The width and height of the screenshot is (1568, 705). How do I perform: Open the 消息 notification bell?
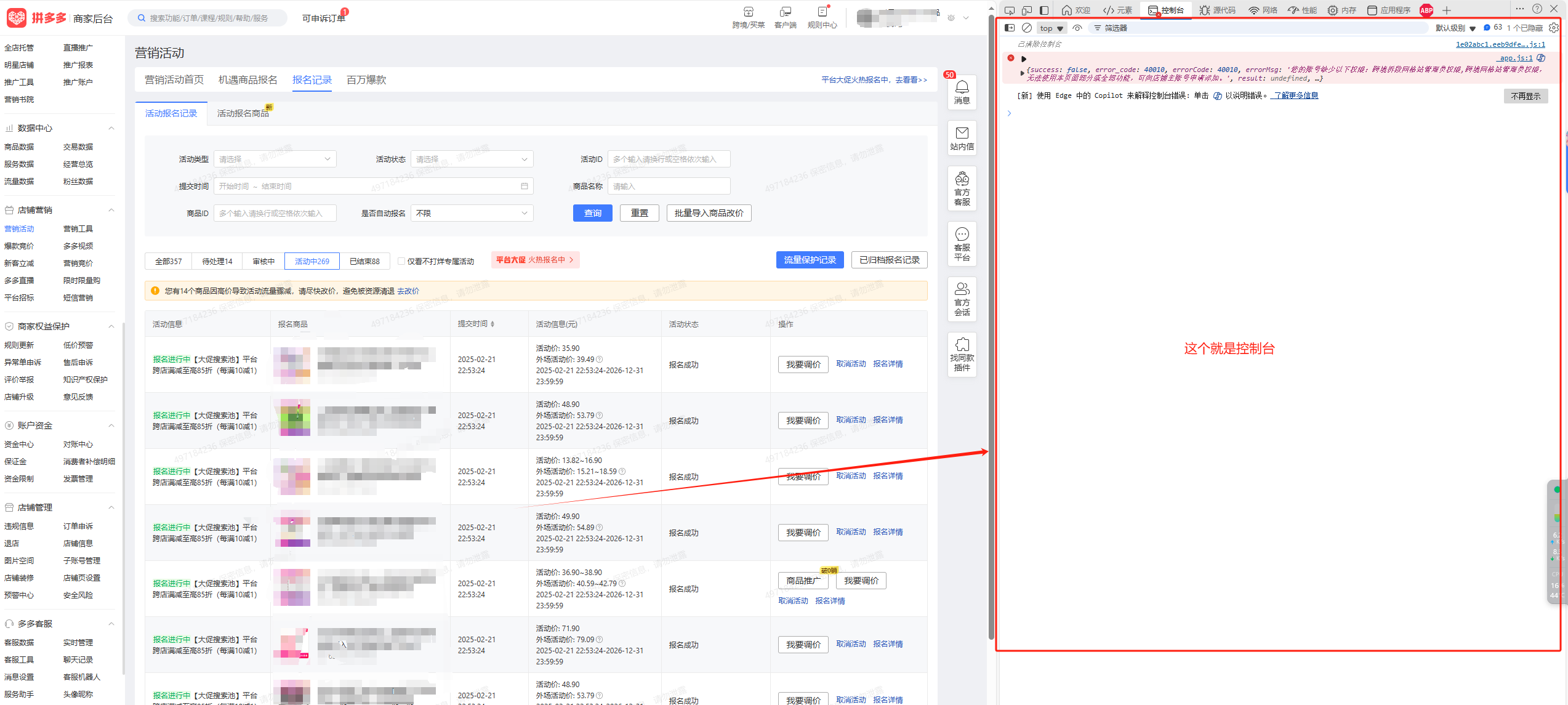tap(962, 92)
